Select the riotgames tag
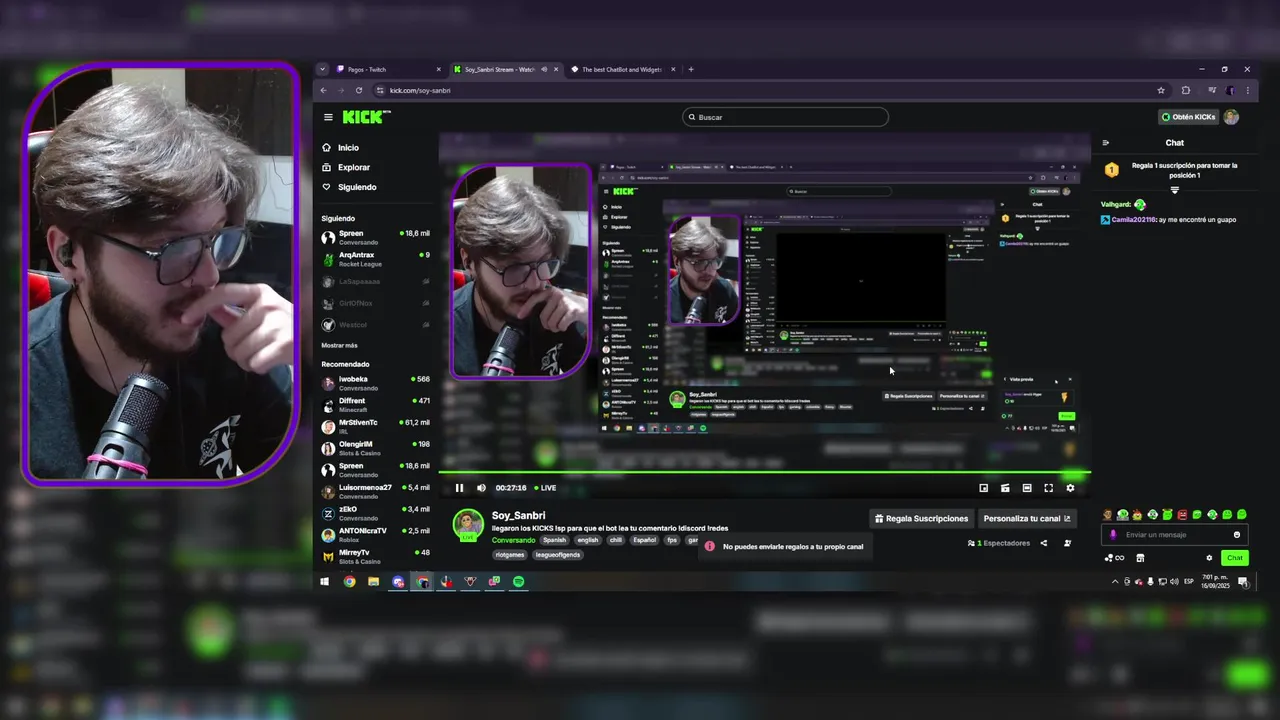Viewport: 1280px width, 720px height. 509,554
